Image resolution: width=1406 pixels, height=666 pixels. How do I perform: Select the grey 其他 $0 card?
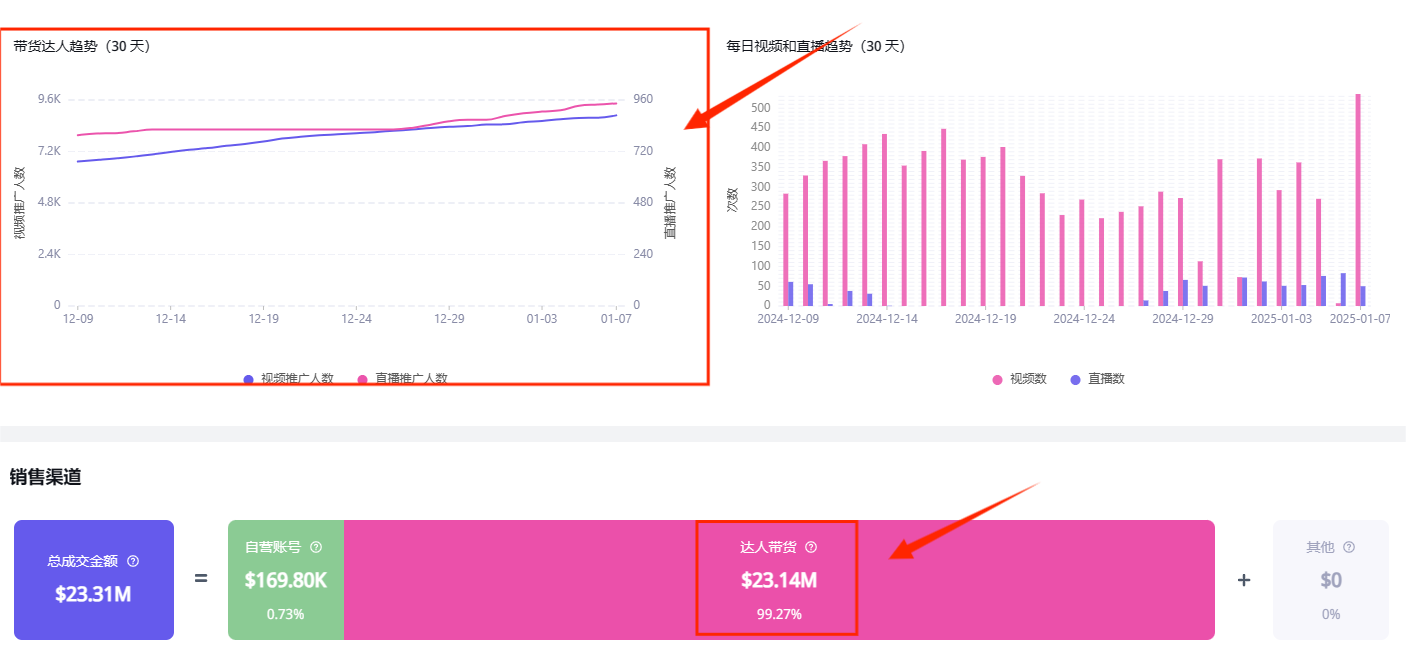click(1330, 580)
